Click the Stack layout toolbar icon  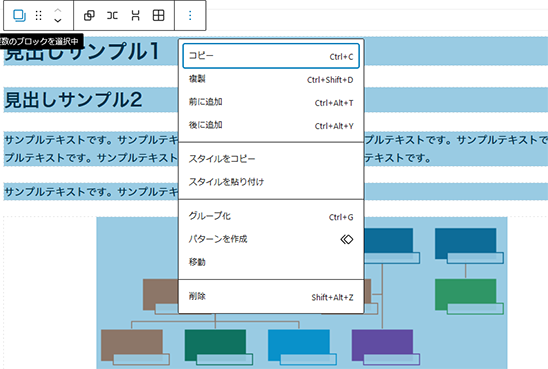tap(135, 15)
